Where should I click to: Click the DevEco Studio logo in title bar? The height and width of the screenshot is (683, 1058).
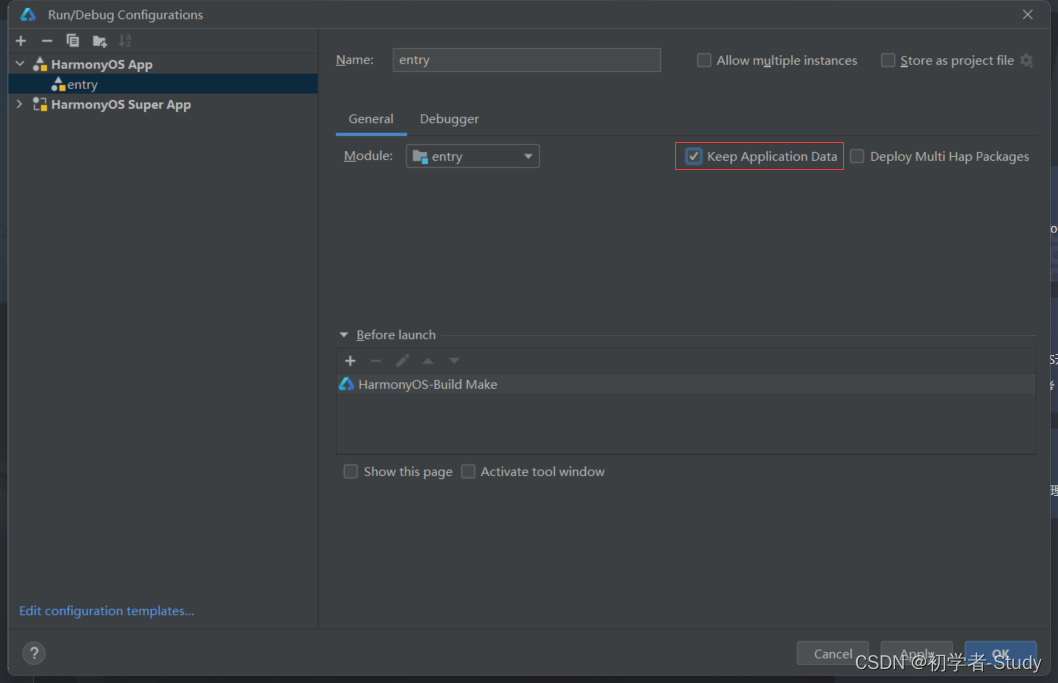(x=28, y=14)
